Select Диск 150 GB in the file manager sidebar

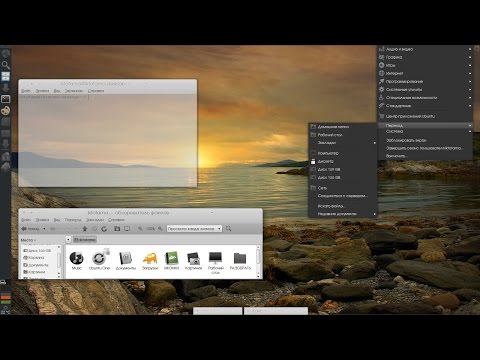point(37,250)
